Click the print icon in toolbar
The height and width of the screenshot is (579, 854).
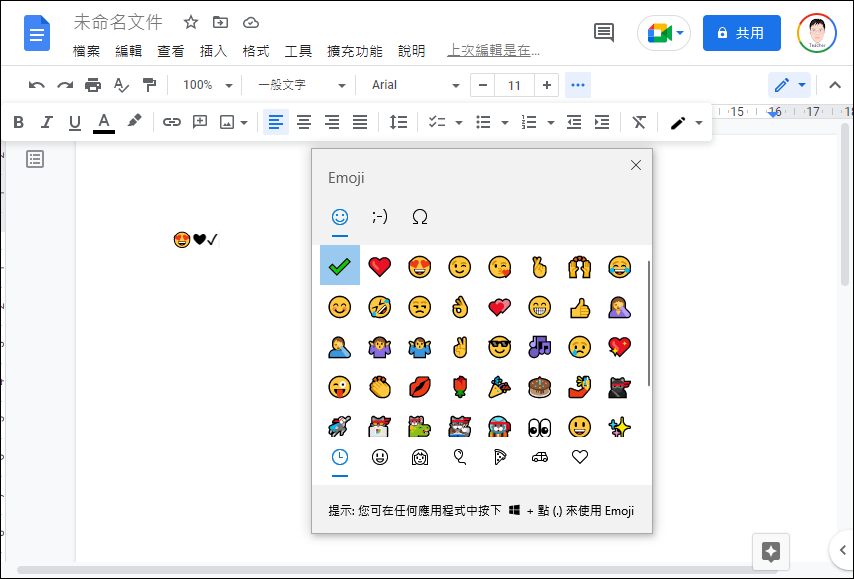93,85
